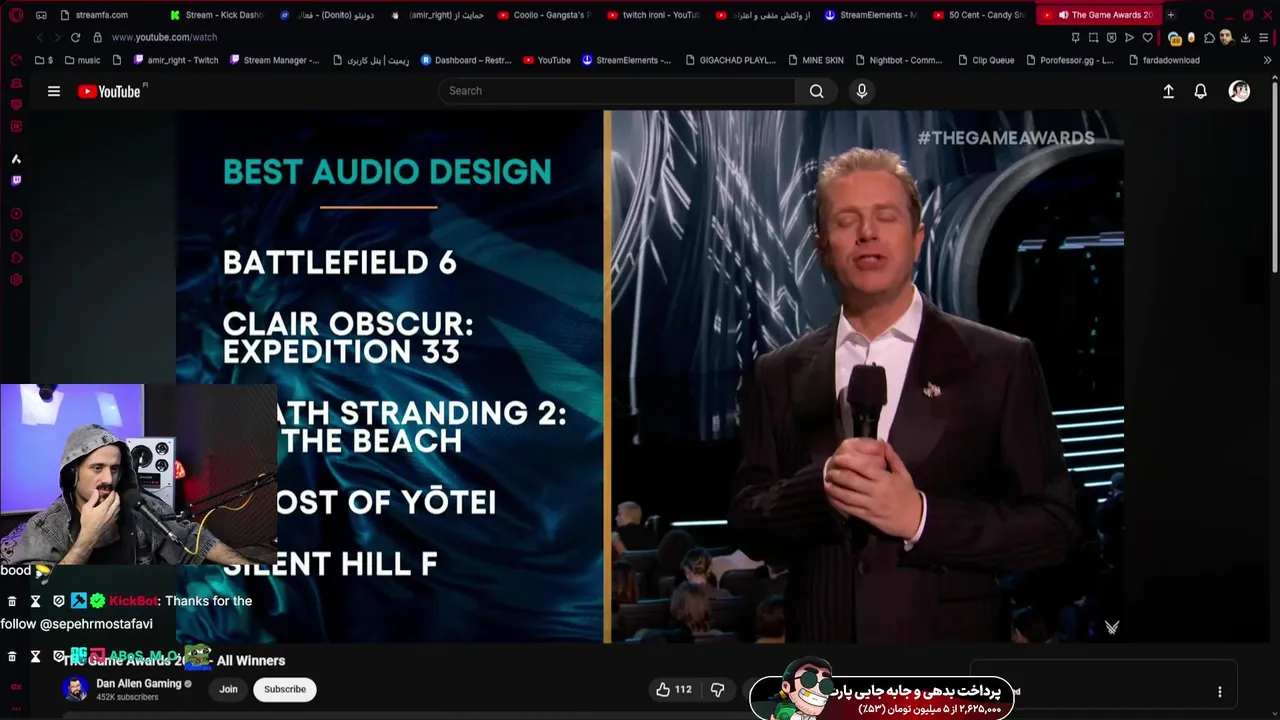Join the Dan Allen Gaming channel membership
This screenshot has width=1280, height=720.
click(x=228, y=689)
